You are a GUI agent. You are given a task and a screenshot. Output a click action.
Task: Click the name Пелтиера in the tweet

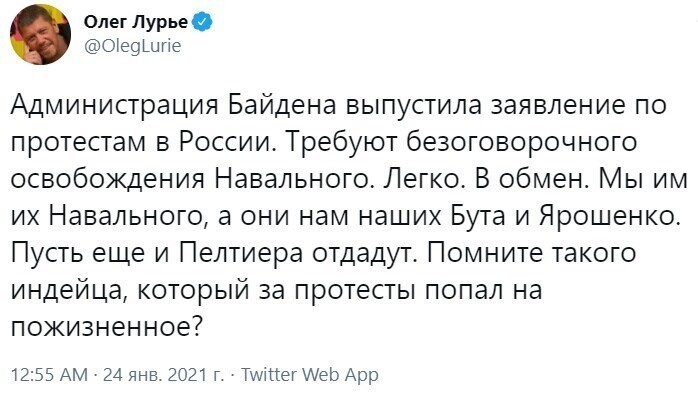241,254
